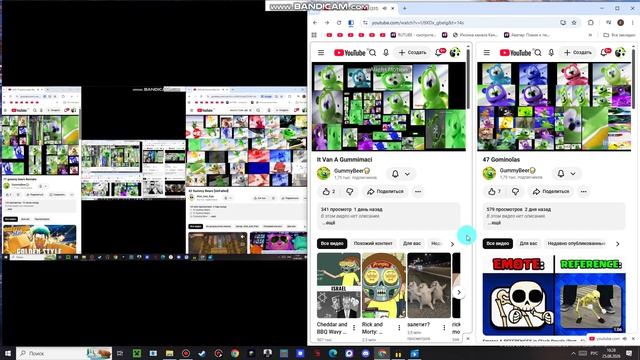Open a new Chrome tab
The height and width of the screenshot is (360, 640).
click(404, 8)
